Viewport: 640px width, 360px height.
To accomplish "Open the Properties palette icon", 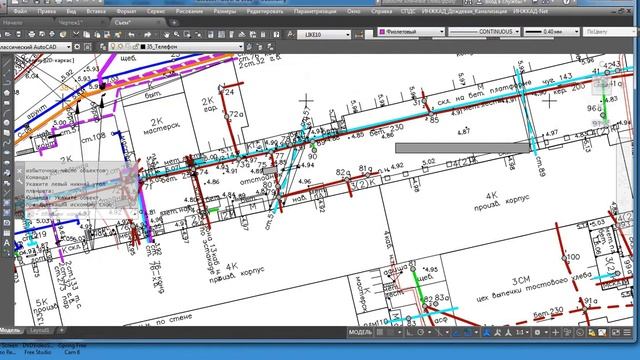I will click(x=211, y=35).
